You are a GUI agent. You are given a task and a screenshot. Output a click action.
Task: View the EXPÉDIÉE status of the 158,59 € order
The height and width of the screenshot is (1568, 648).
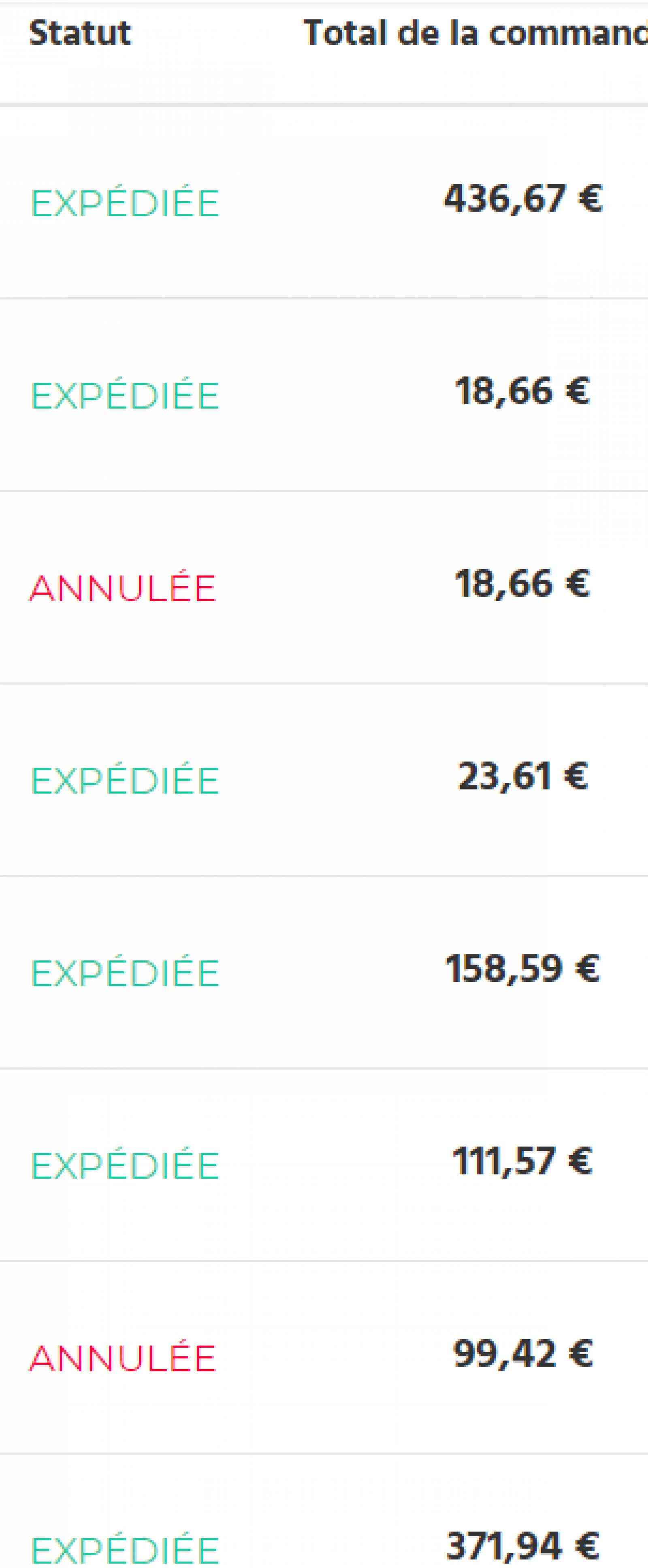click(x=125, y=972)
